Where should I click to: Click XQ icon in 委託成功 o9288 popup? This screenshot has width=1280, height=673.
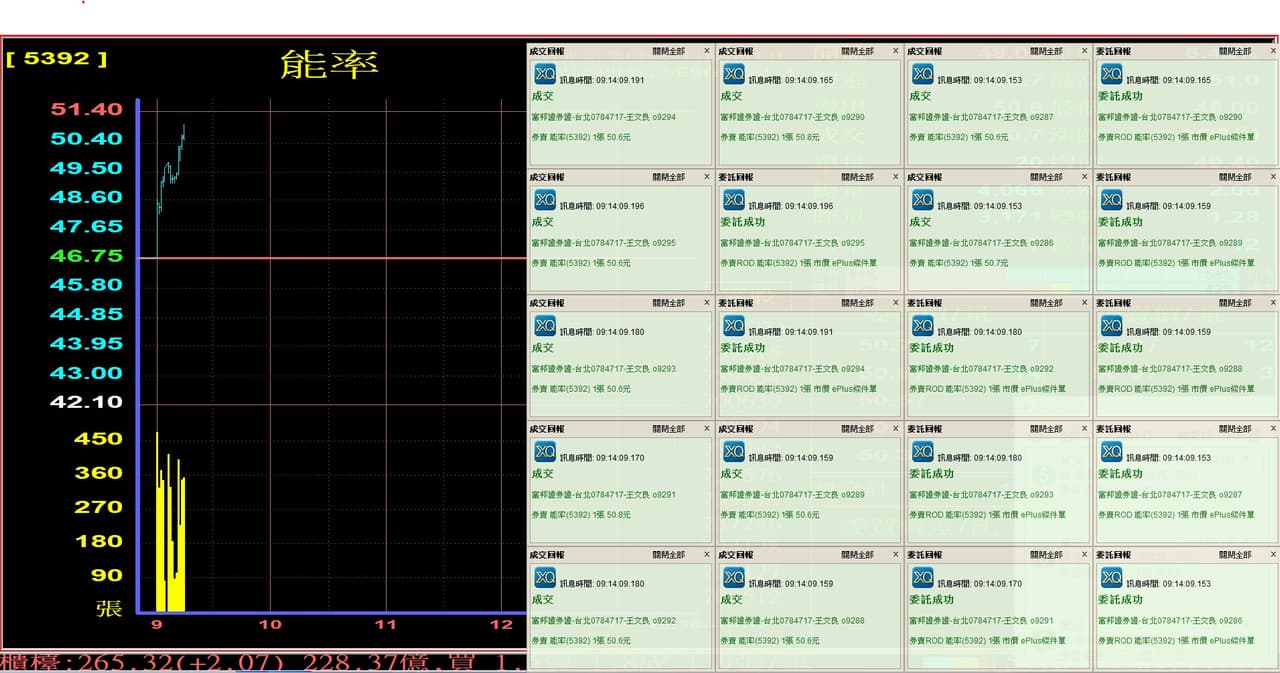(1112, 326)
